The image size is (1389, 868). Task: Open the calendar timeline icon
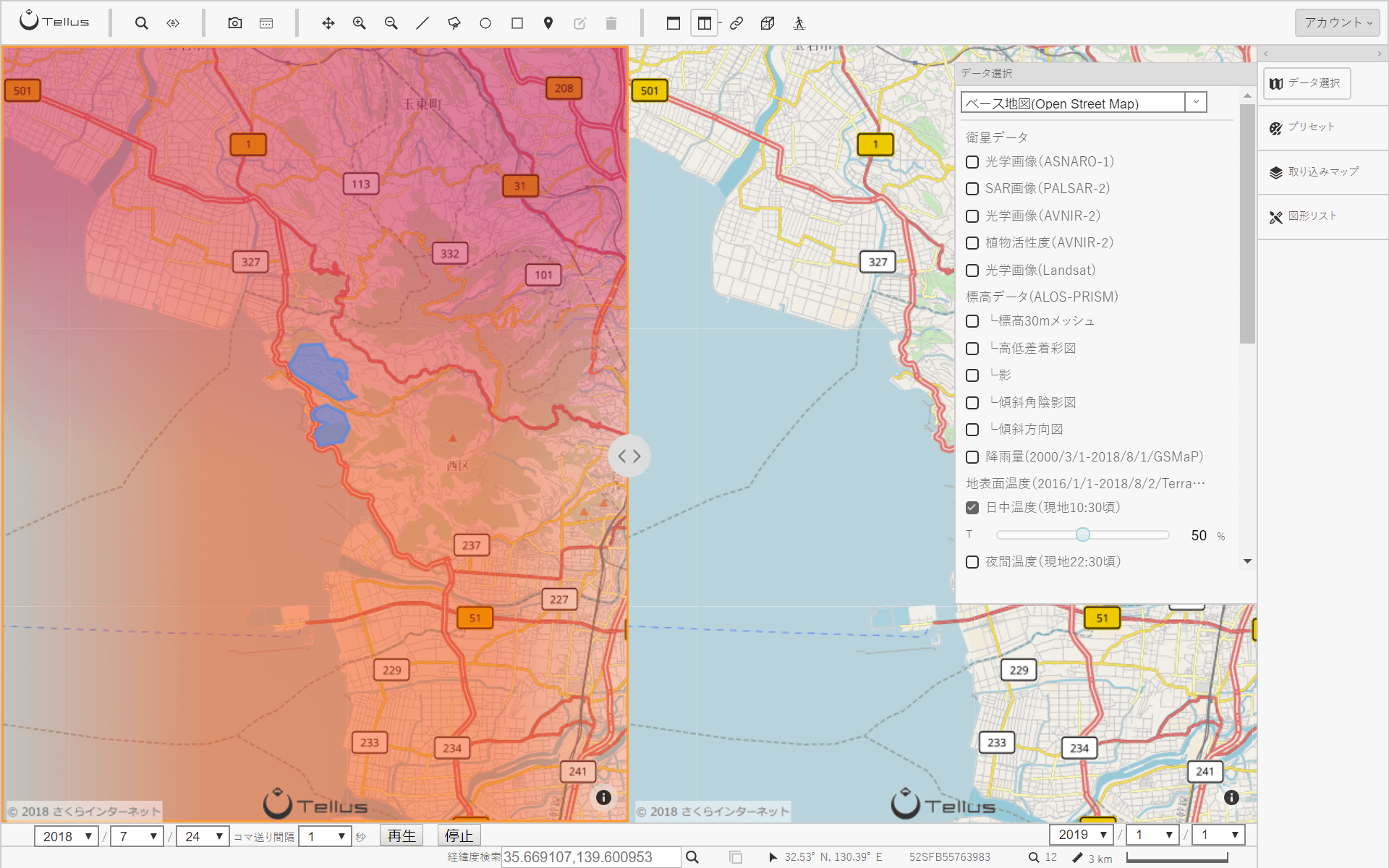pyautogui.click(x=266, y=23)
